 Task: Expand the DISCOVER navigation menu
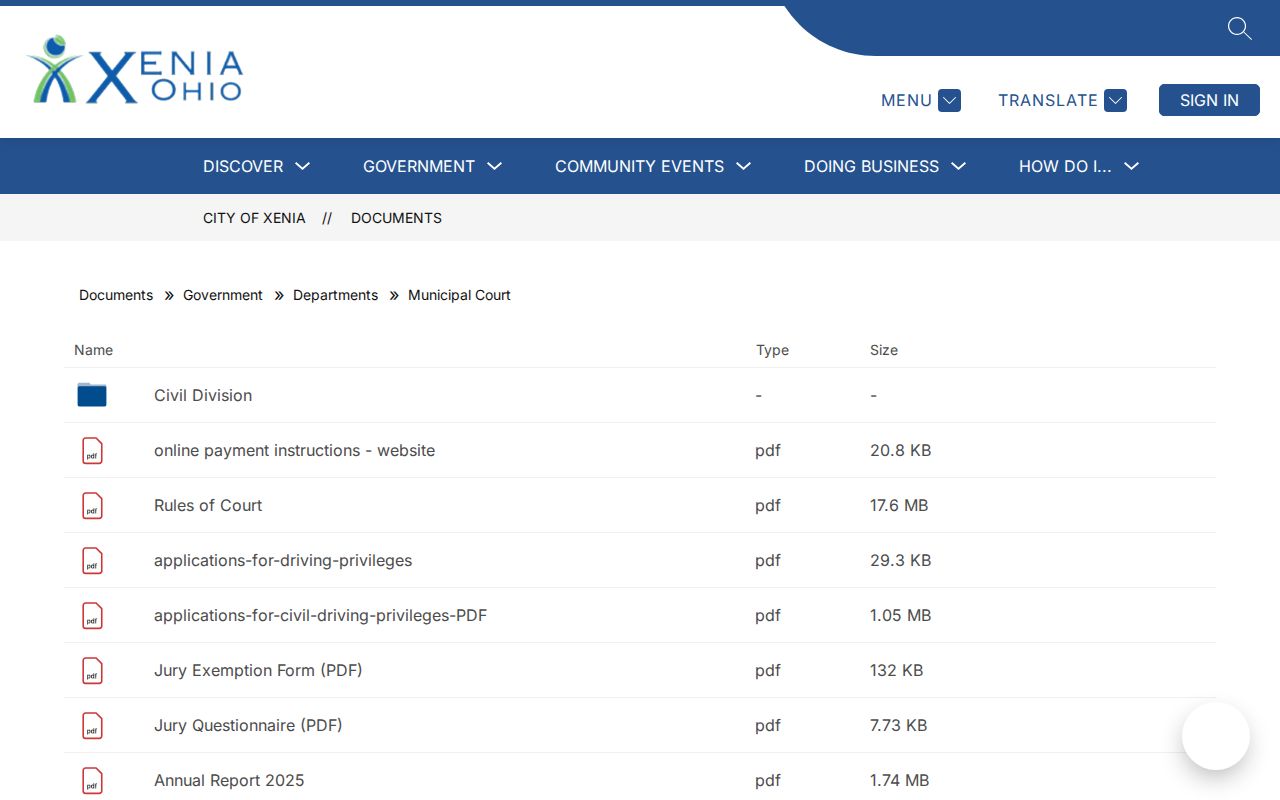256,166
